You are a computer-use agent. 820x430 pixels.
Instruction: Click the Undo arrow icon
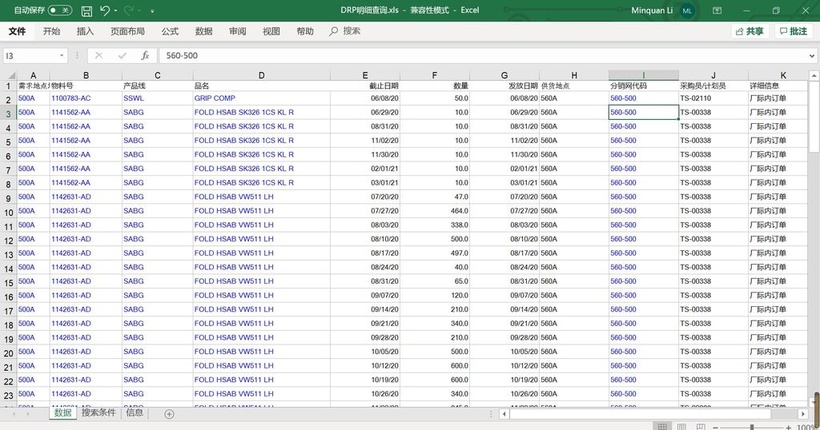pos(107,10)
